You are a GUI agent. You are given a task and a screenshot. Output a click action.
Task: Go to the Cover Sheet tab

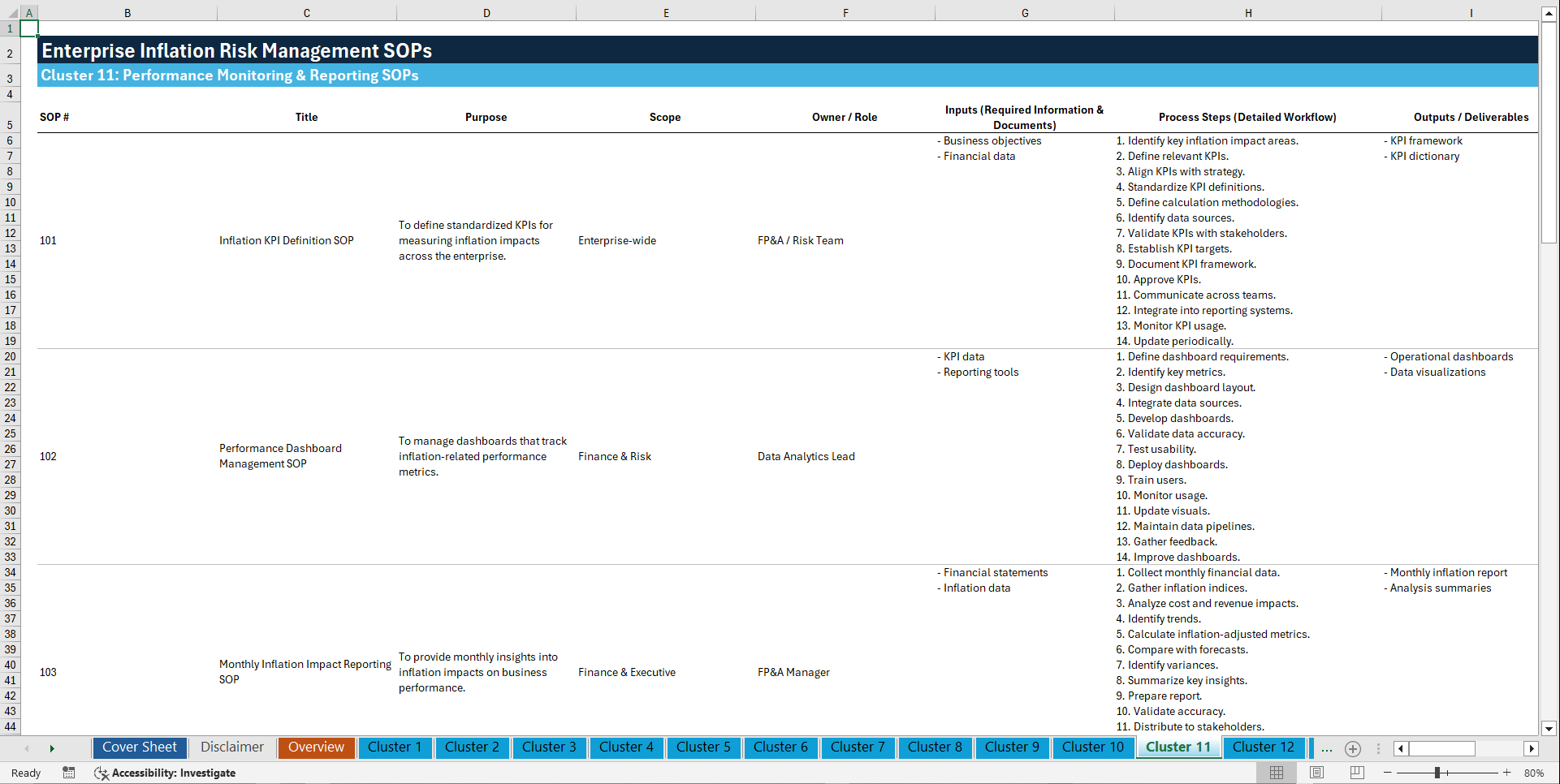139,747
